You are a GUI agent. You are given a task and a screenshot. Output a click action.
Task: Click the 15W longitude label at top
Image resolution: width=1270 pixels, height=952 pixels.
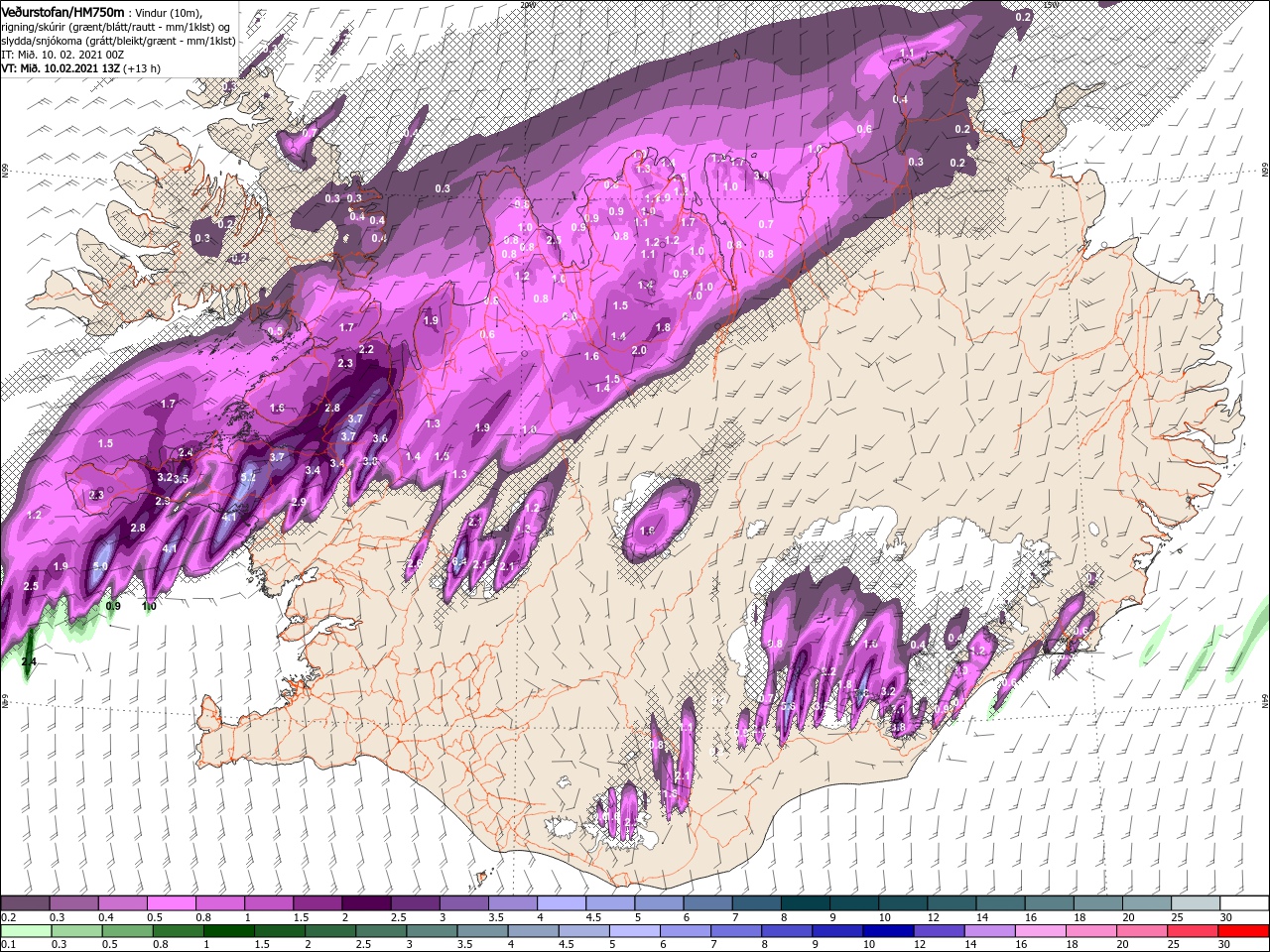(1051, 4)
